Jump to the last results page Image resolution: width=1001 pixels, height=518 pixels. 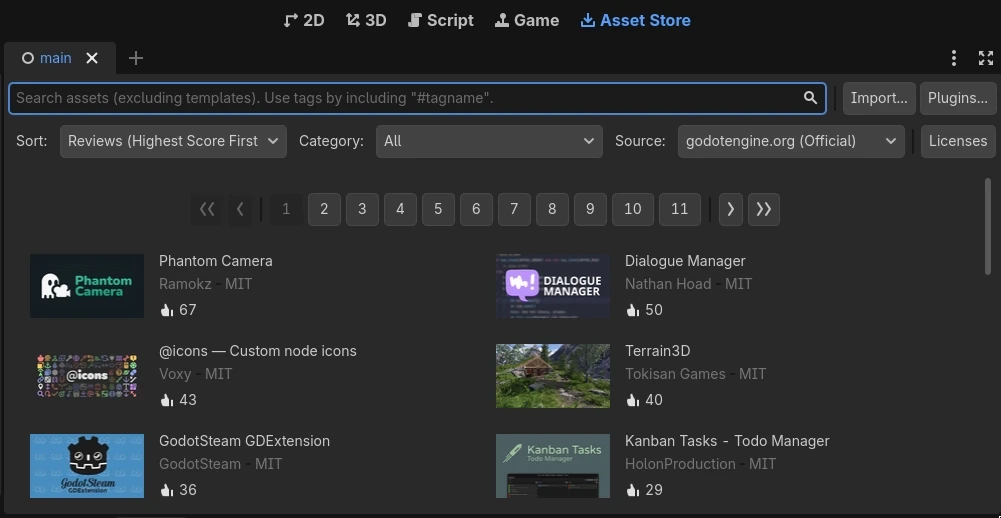pos(764,209)
